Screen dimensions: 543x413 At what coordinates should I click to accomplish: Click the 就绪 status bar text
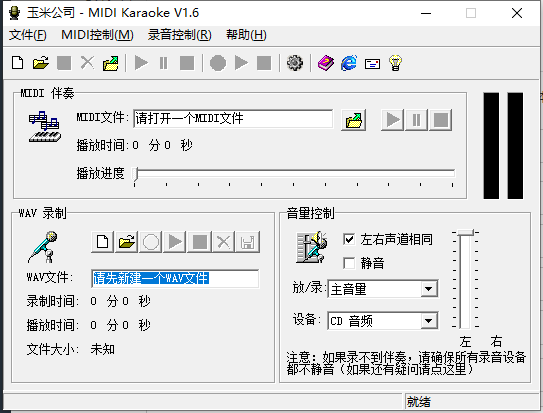click(419, 402)
